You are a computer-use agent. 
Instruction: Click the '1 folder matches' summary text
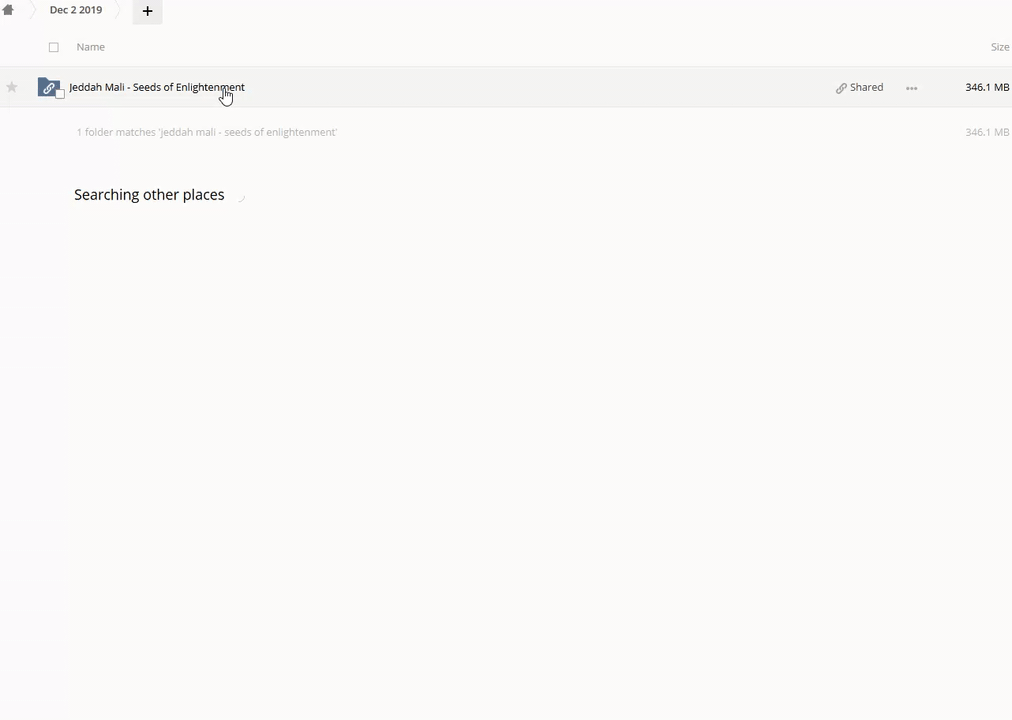[x=207, y=132]
